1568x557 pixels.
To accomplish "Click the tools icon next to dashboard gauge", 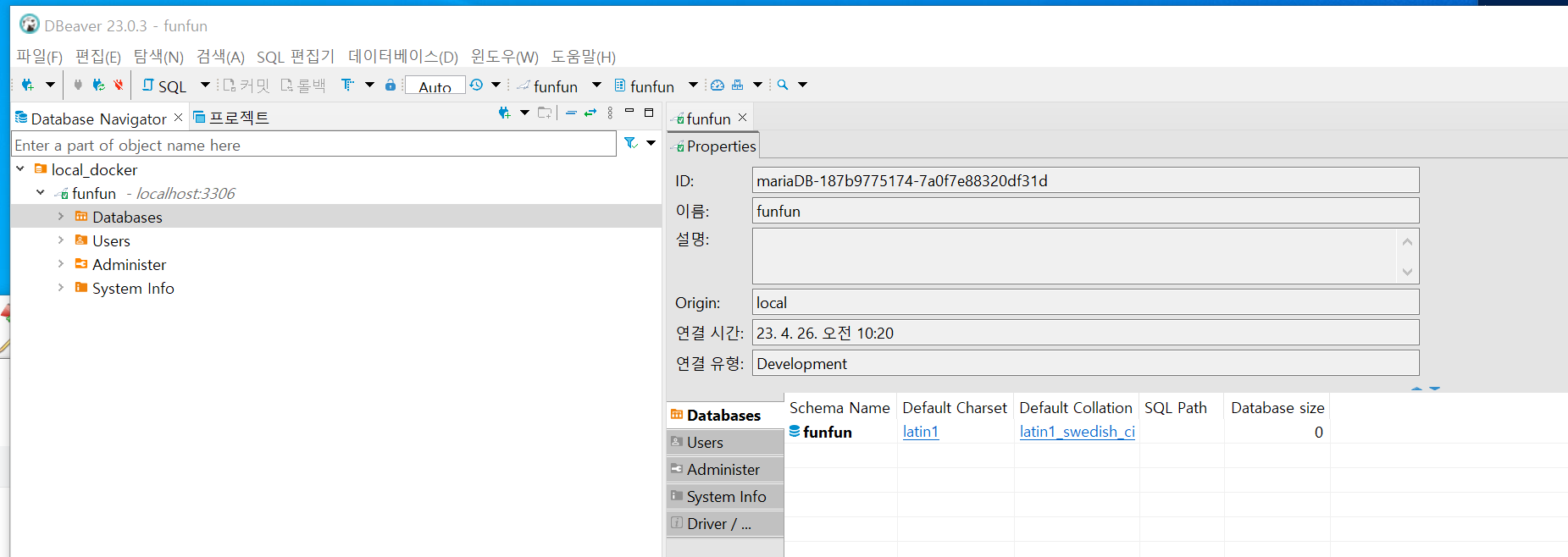I will click(738, 85).
